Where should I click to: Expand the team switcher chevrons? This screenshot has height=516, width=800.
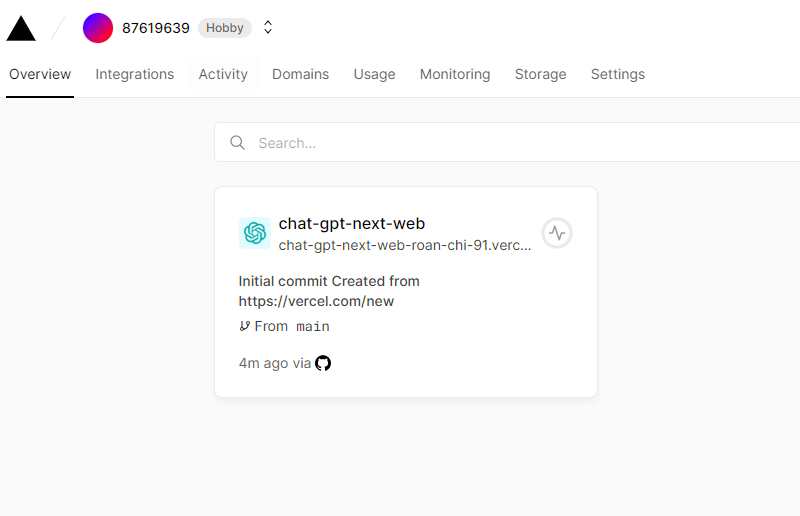(268, 28)
